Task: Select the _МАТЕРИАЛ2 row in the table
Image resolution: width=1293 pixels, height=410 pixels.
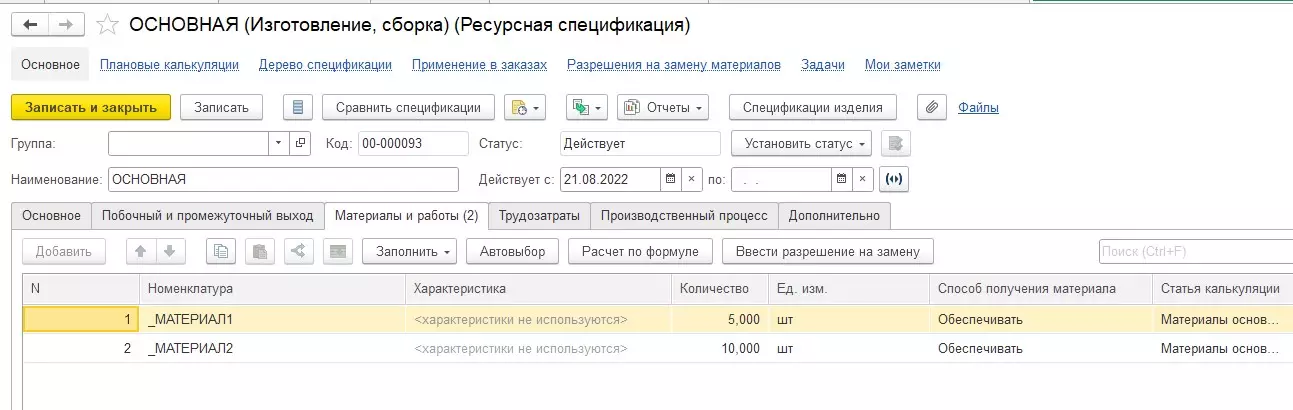Action: 190,349
